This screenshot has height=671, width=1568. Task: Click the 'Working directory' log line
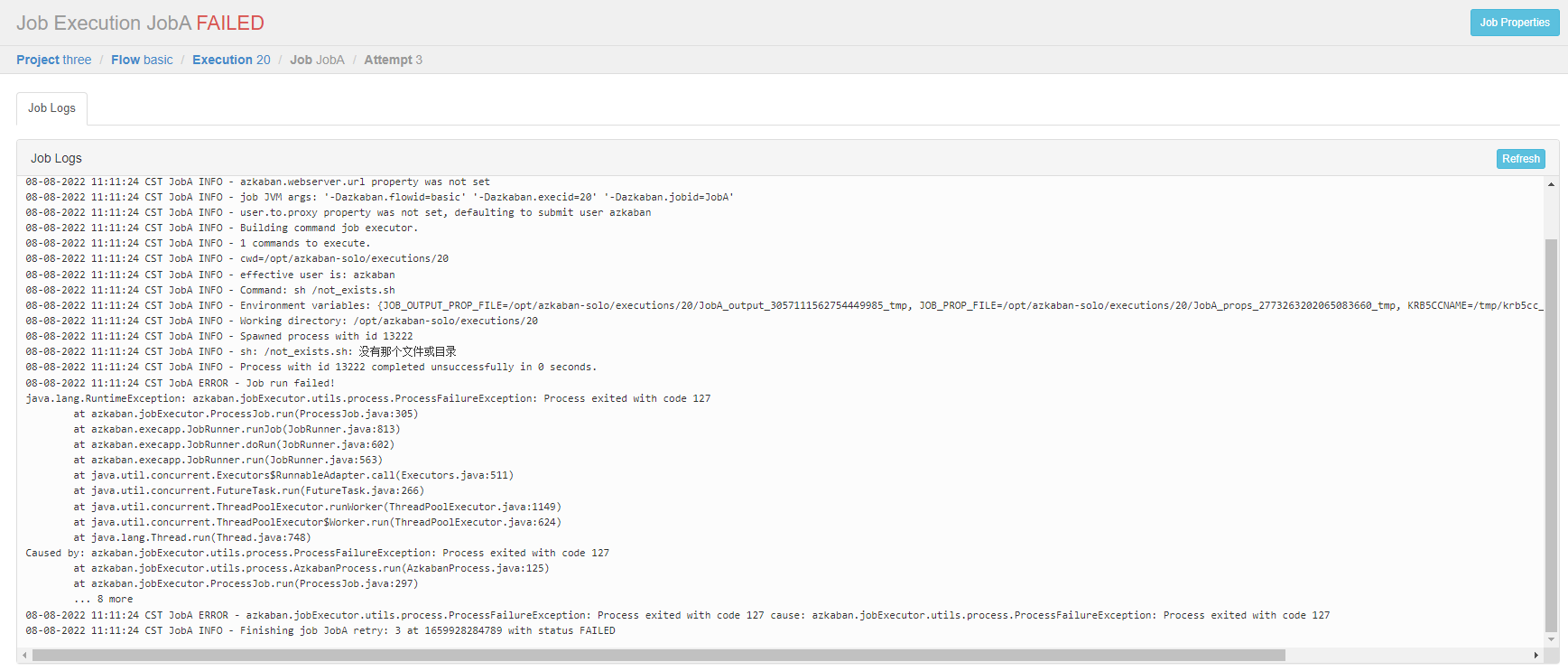coord(282,321)
